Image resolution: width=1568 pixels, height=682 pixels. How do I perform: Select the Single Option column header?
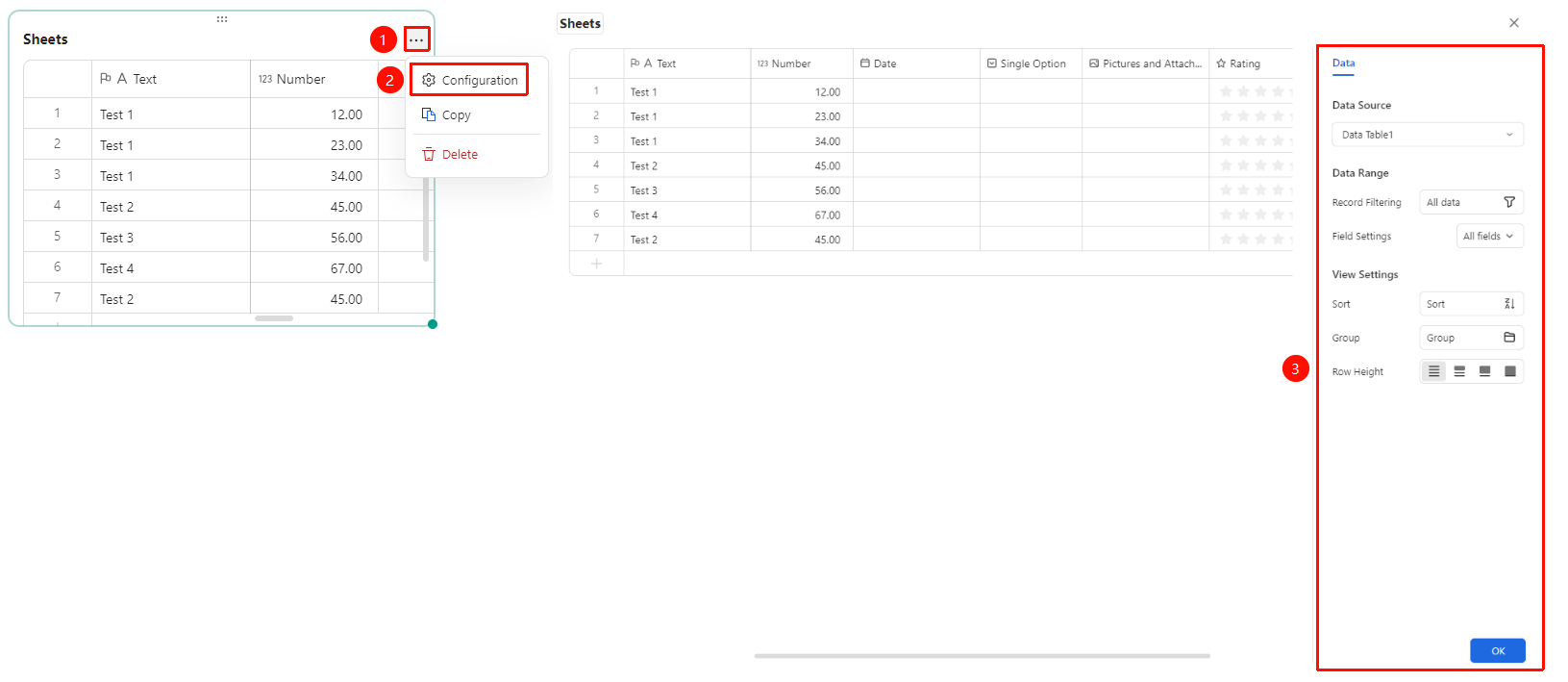click(1031, 63)
